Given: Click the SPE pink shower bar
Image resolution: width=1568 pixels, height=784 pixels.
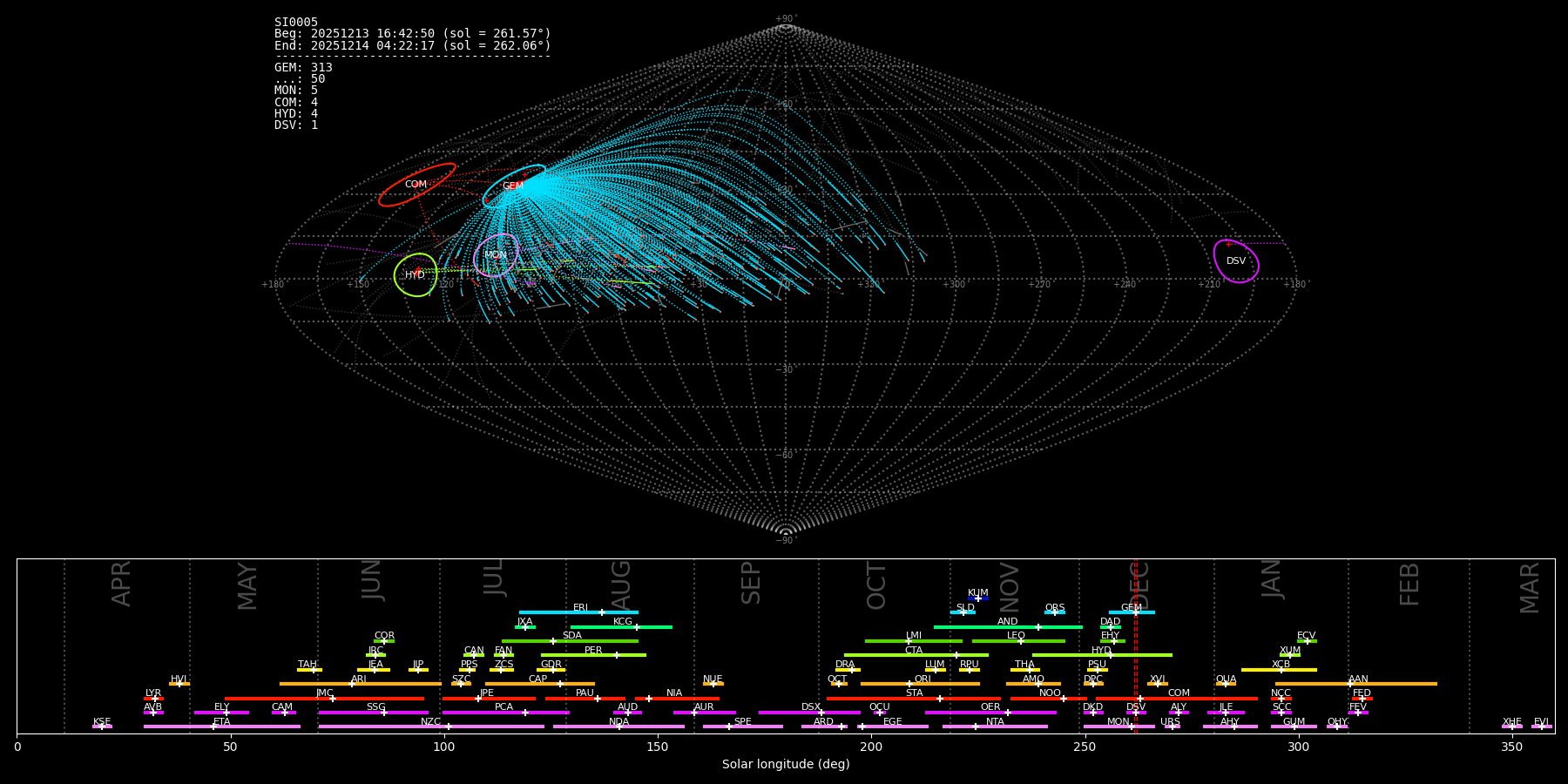Looking at the screenshot, I should 743,727.
